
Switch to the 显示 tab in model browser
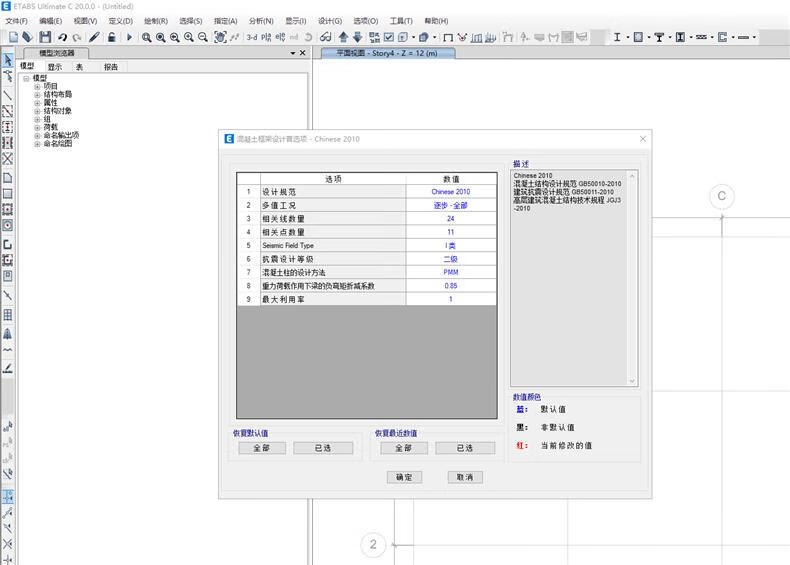point(54,67)
